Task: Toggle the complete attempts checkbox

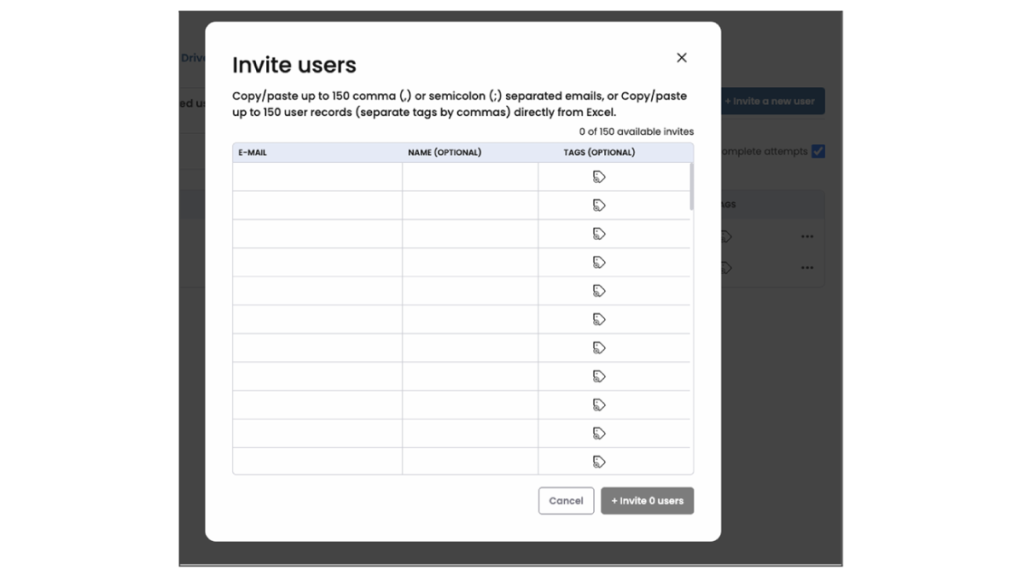Action: 818,152
